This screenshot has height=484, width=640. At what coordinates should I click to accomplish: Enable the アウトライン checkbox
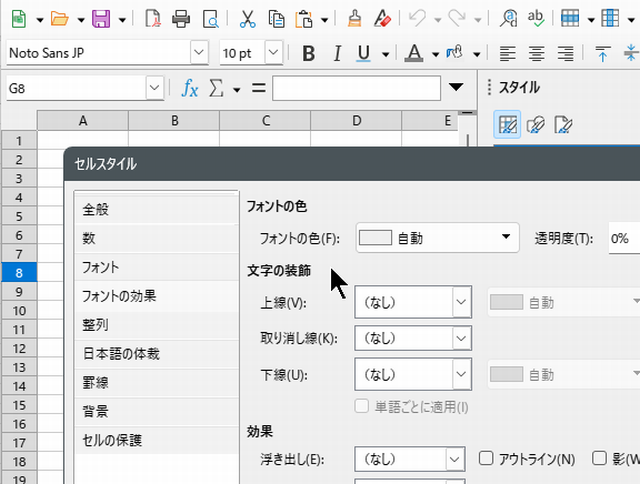[x=487, y=459]
